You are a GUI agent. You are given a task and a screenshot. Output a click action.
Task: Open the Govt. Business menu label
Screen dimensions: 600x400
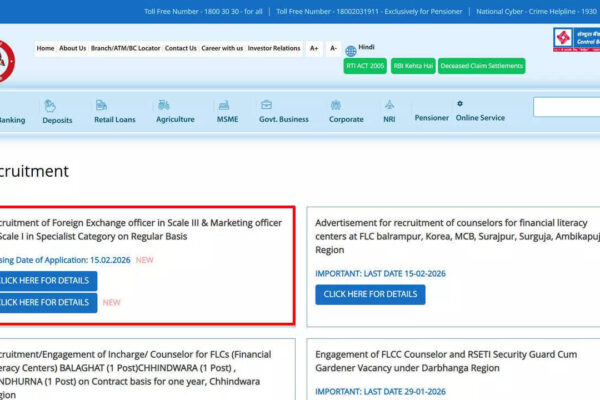(x=284, y=119)
